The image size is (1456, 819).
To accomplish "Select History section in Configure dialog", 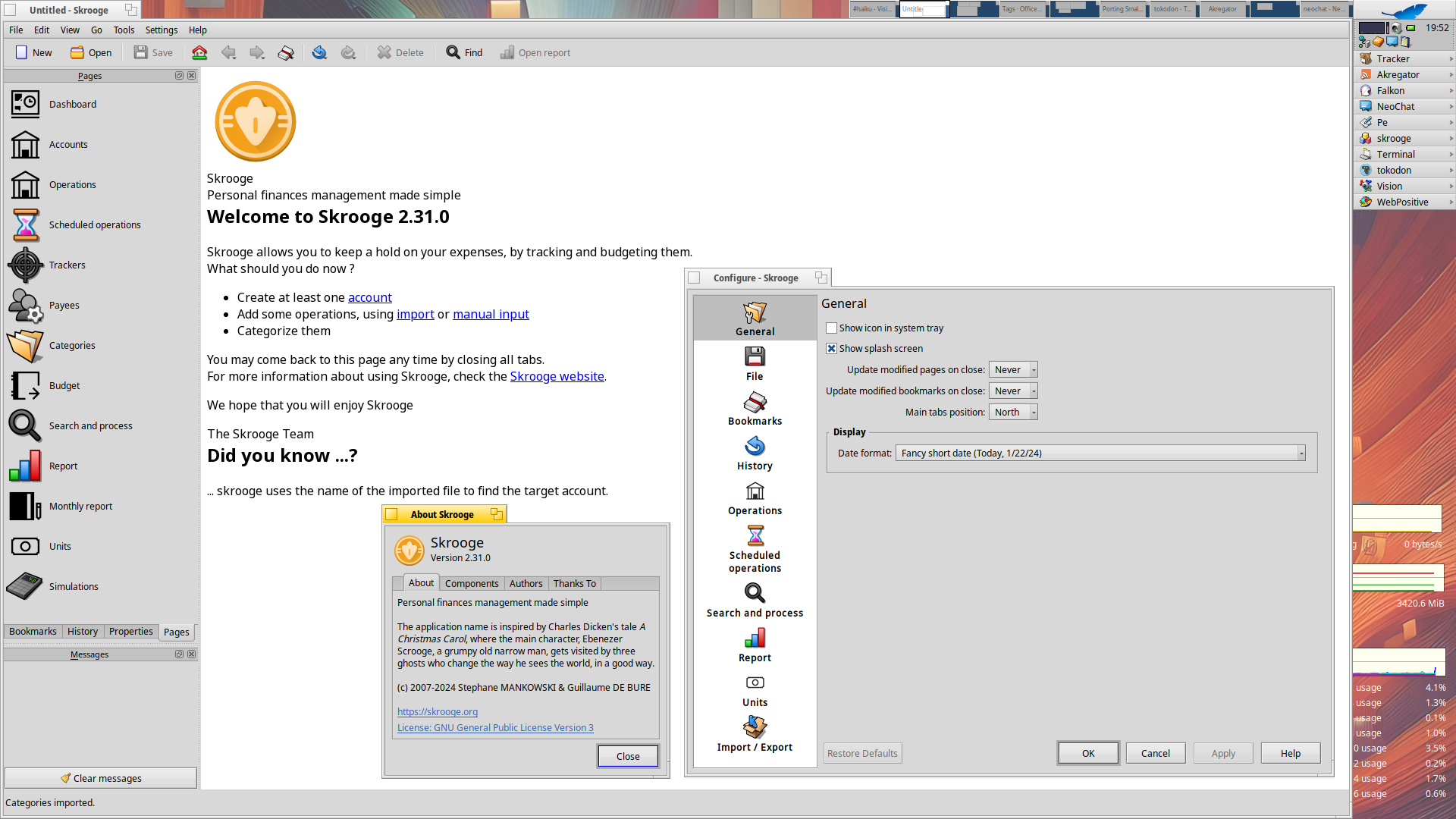I will (x=755, y=453).
